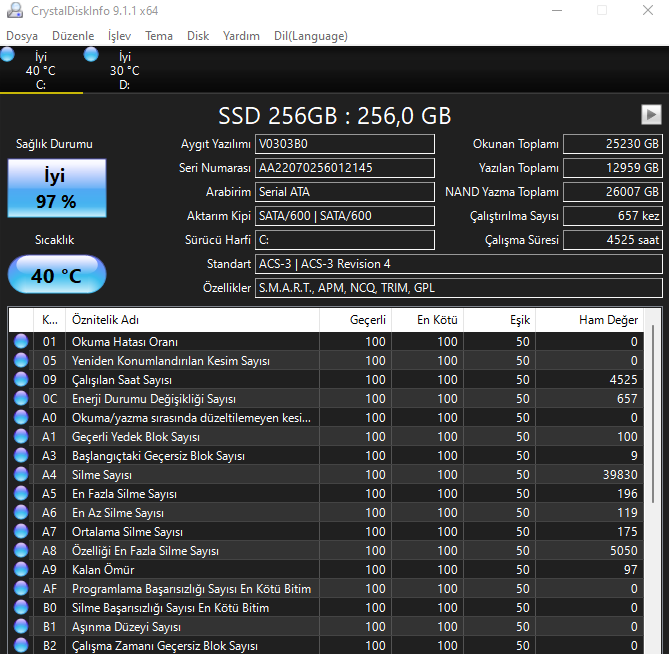Click the Çalıştırılma Sayısı 657 kez value
The image size is (669, 654).
pos(613,216)
